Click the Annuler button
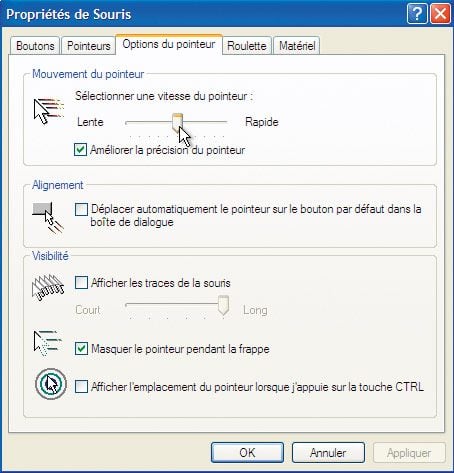This screenshot has height=473, width=454. click(328, 453)
